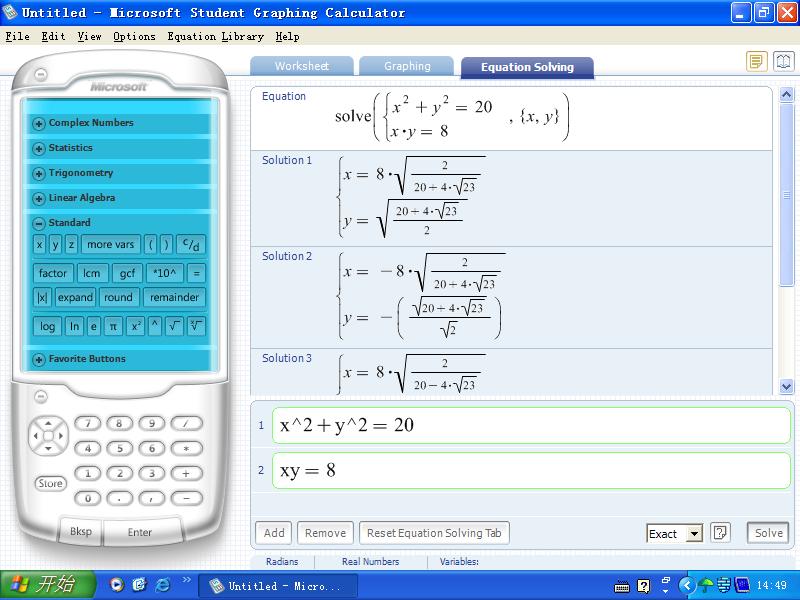Collapse the upper calculator panel with minus icon
Viewport: 800px width, 600px height.
(41, 74)
